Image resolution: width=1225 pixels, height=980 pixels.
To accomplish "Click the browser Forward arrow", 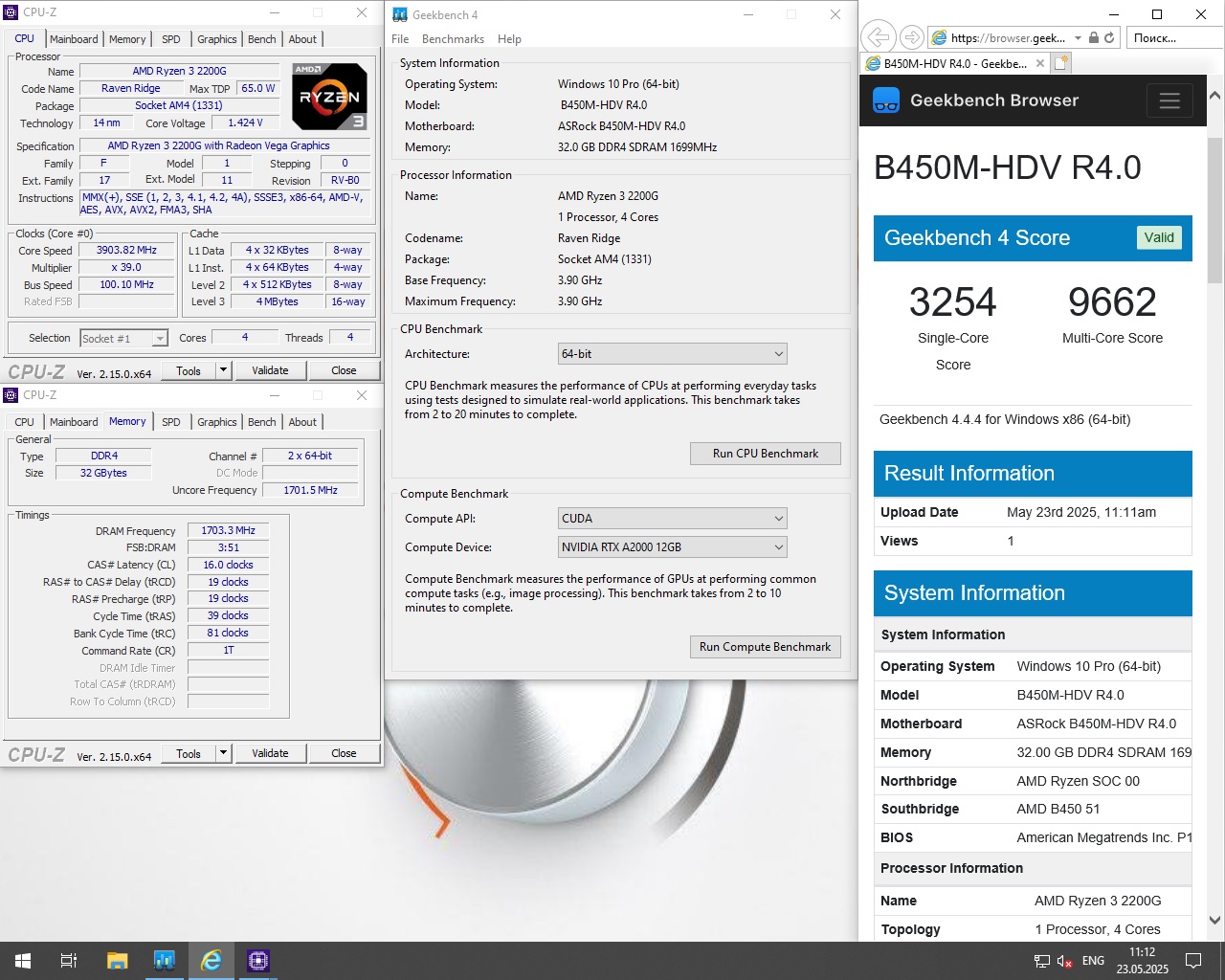I will click(912, 37).
